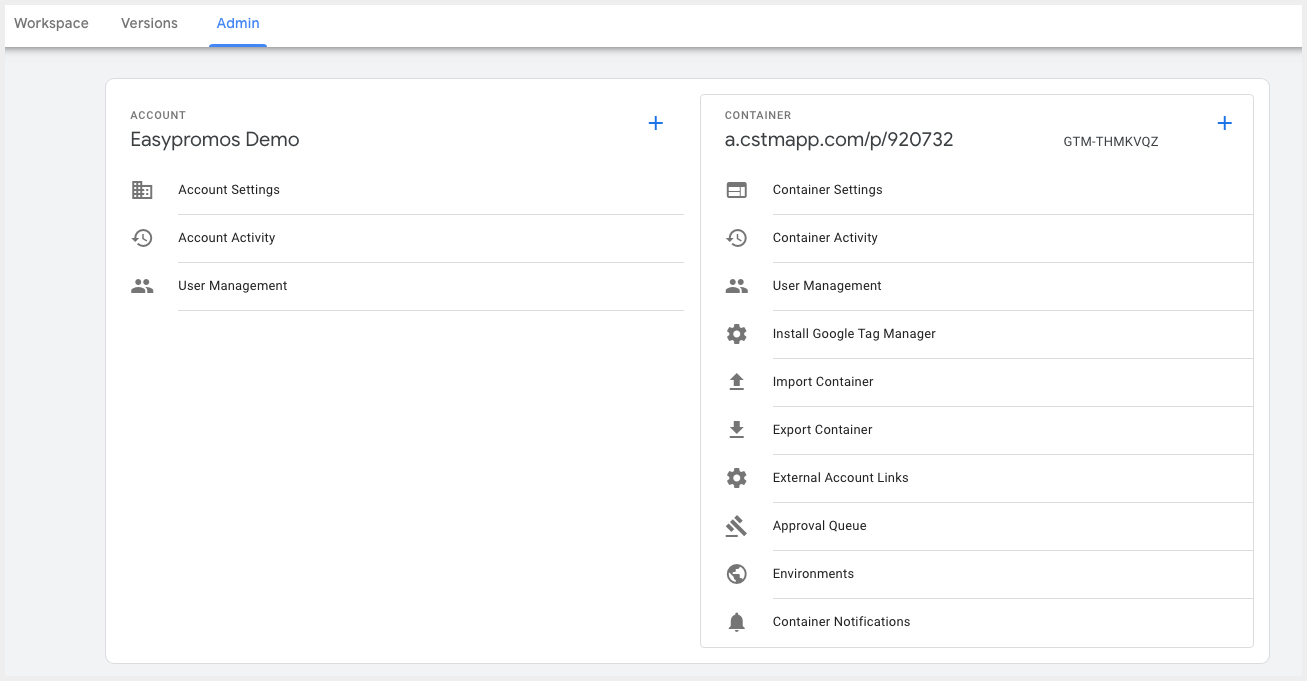Screen dimensions: 1307x682
Task: Click the Approval Queue gavel icon
Action: click(737, 526)
